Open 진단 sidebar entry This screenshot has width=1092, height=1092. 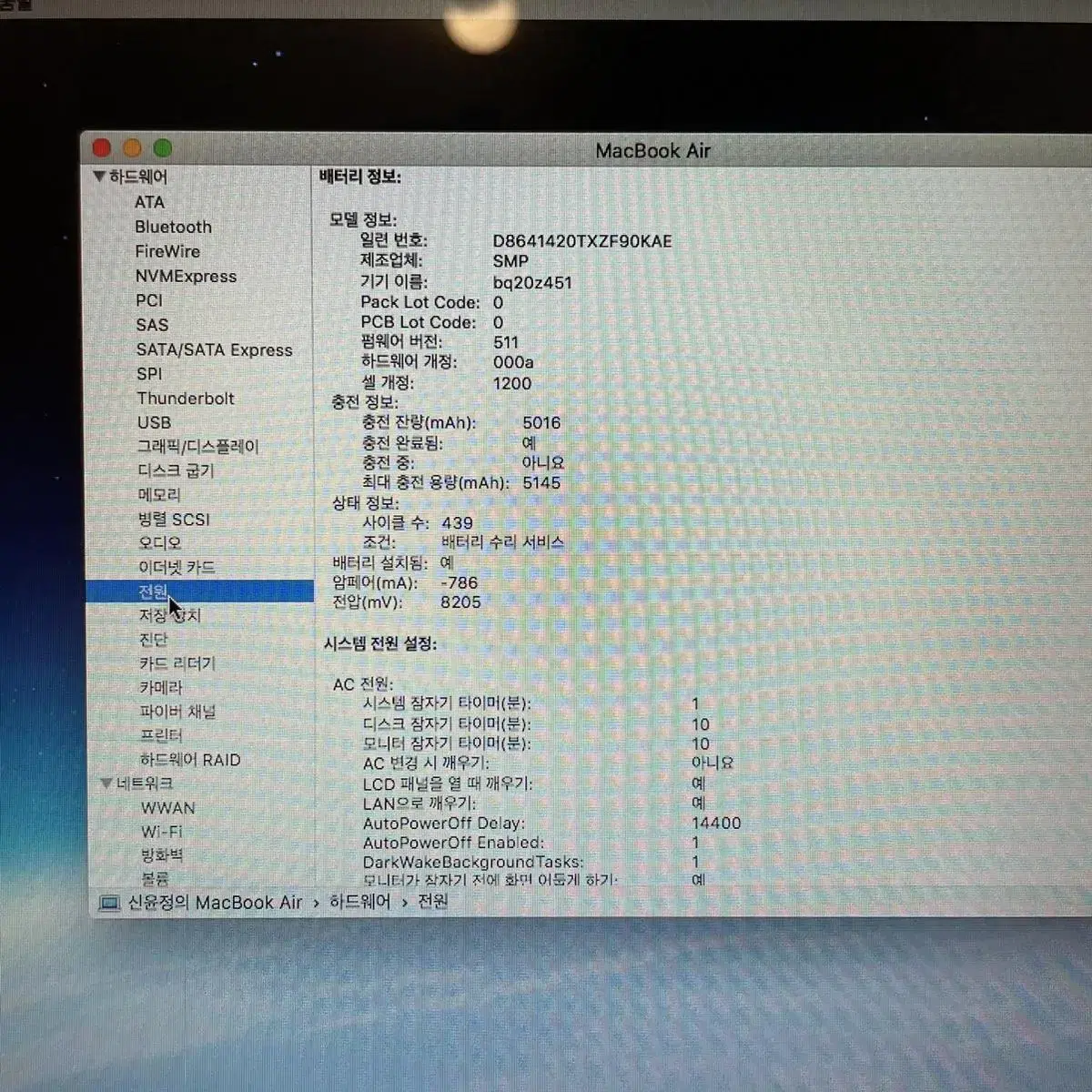[x=153, y=640]
